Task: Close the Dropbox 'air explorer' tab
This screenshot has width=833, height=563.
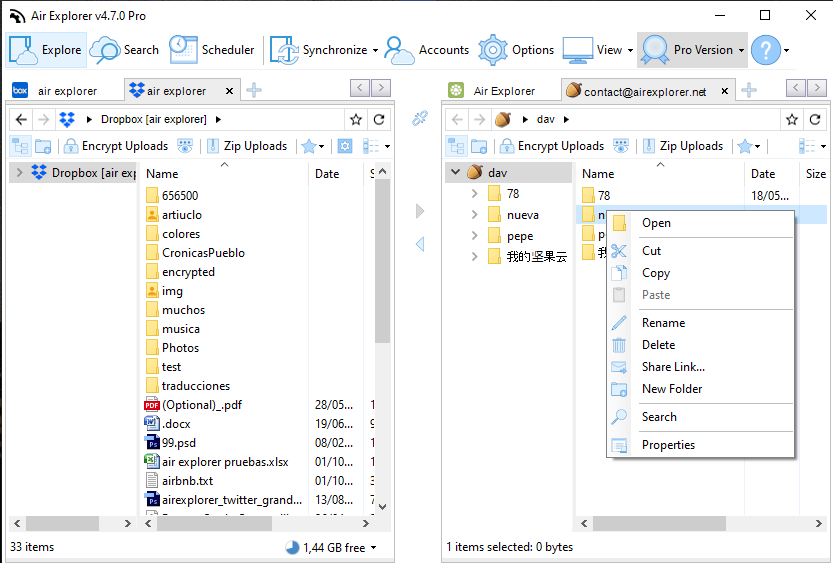Action: pos(230,91)
